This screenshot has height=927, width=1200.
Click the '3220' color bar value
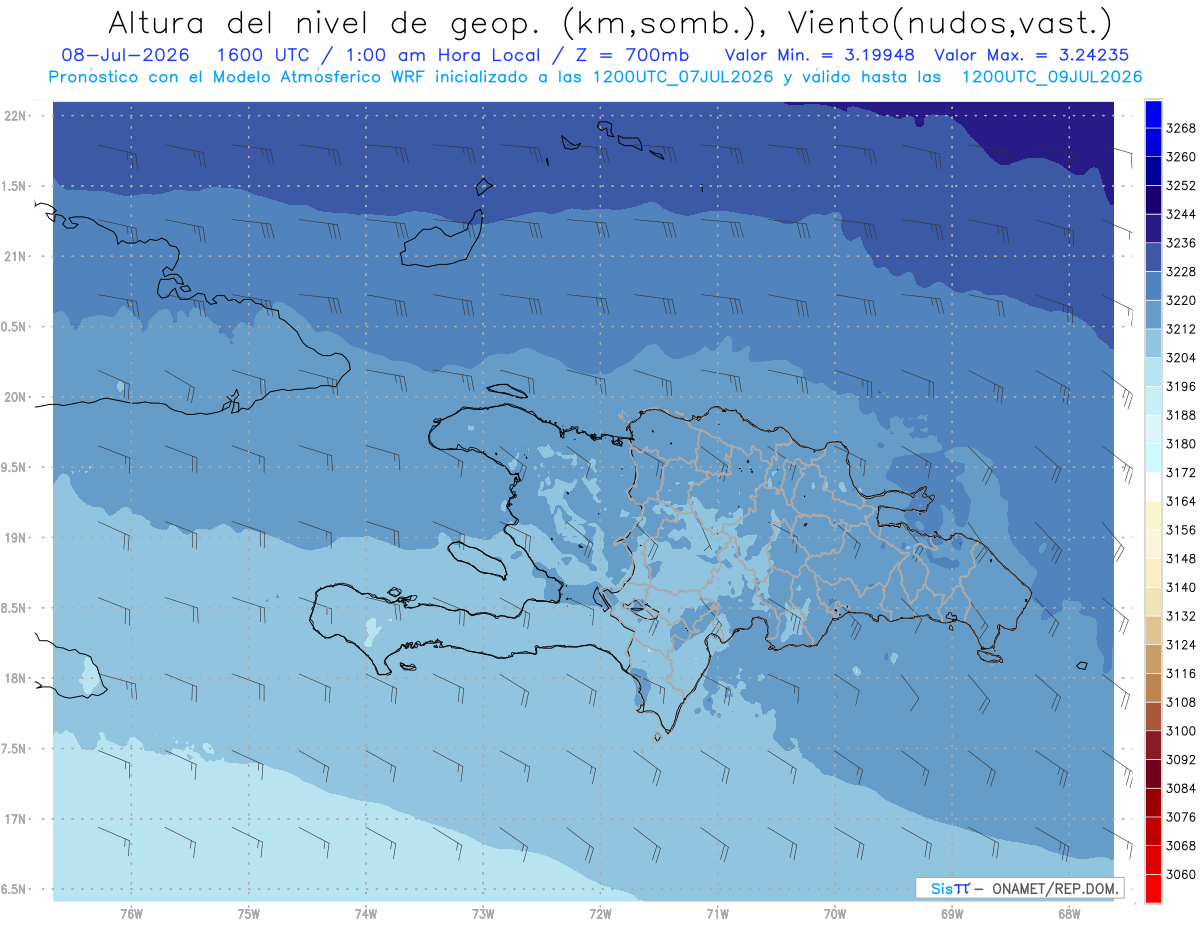coord(1181,300)
